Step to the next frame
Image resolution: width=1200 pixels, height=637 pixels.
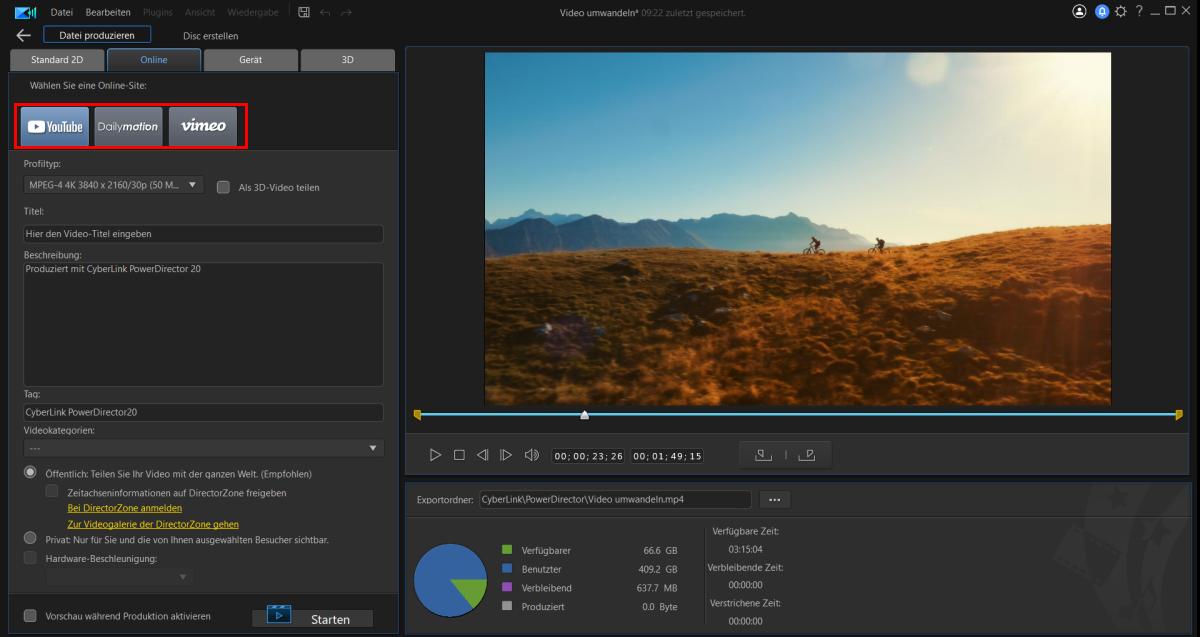coord(506,455)
